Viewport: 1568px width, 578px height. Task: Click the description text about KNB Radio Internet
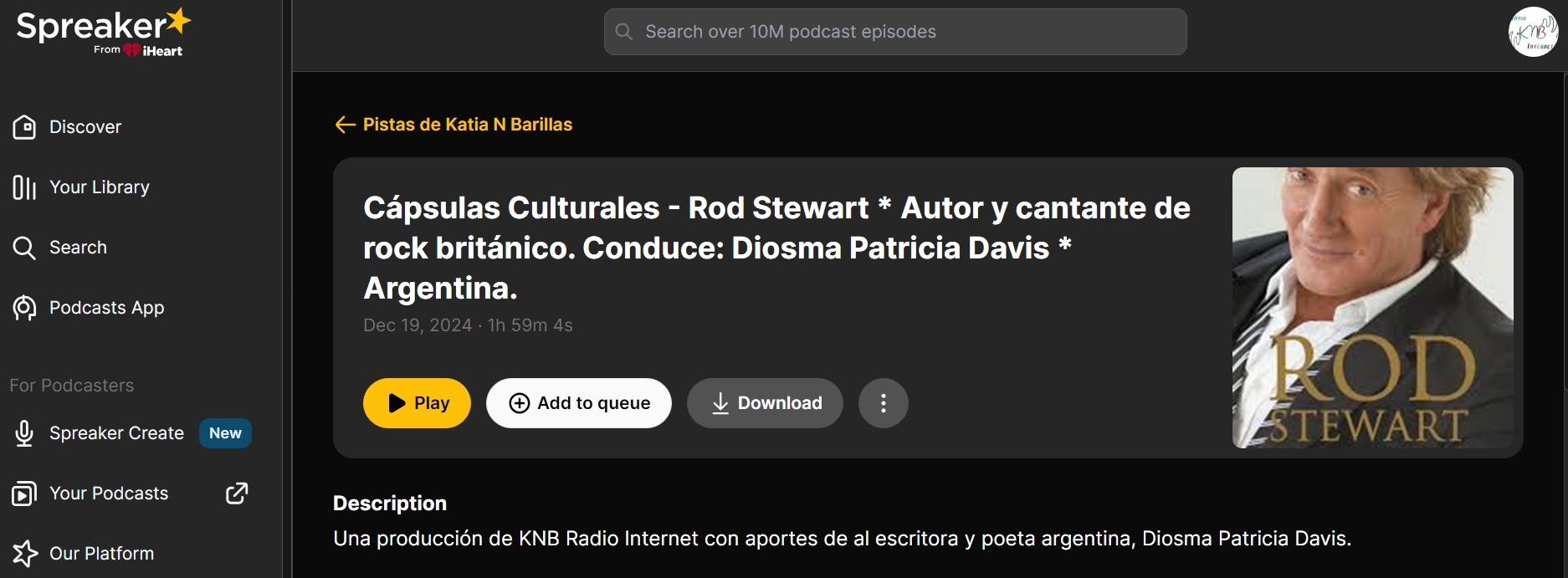point(842,539)
